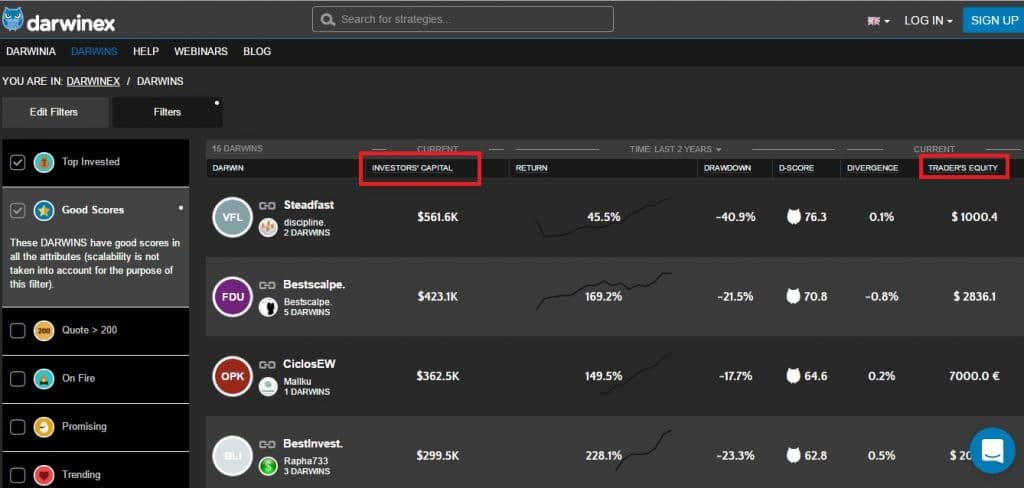This screenshot has width=1024, height=488.
Task: Expand the language flag selector
Action: tap(879, 20)
